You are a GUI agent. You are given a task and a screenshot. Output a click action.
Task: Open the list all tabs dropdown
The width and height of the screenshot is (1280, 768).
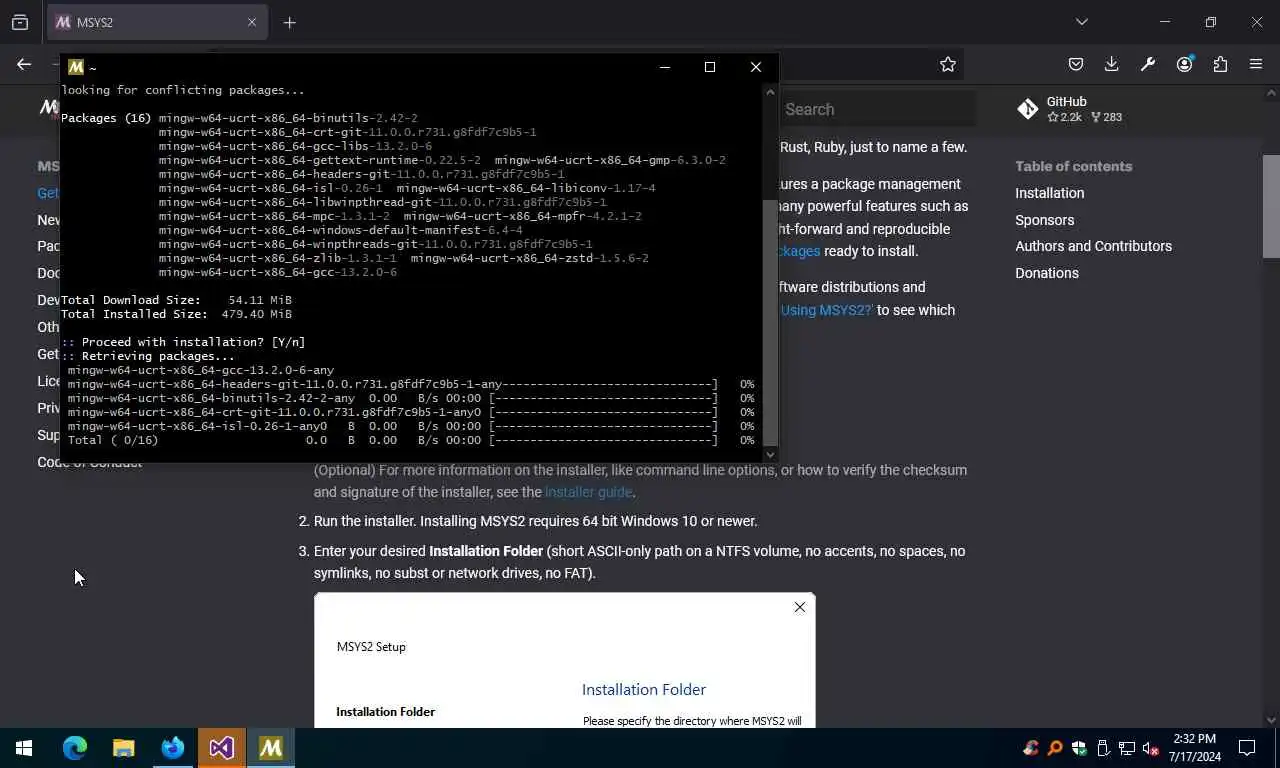(x=1081, y=22)
